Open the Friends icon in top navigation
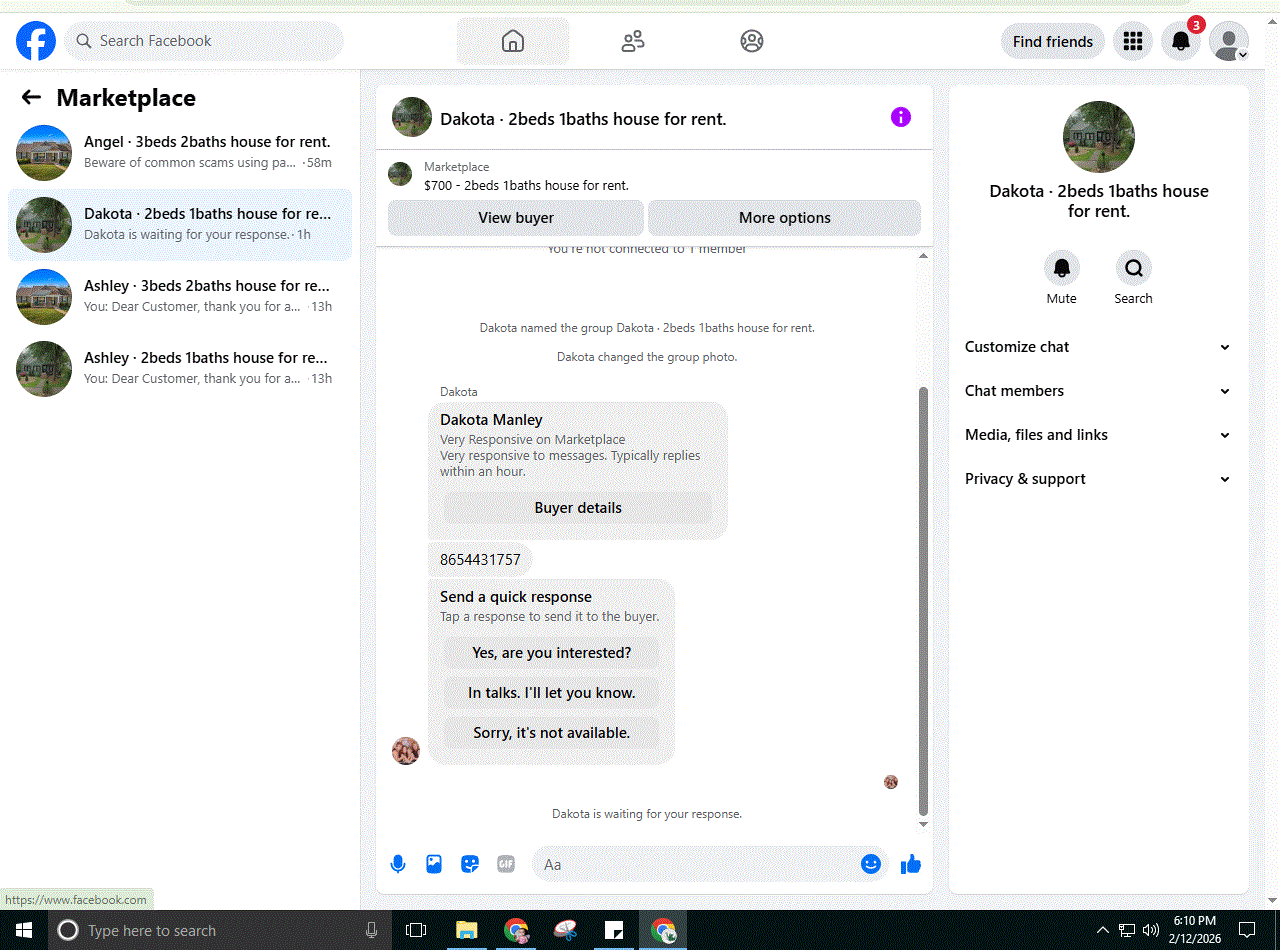This screenshot has height=950, width=1280. [633, 41]
